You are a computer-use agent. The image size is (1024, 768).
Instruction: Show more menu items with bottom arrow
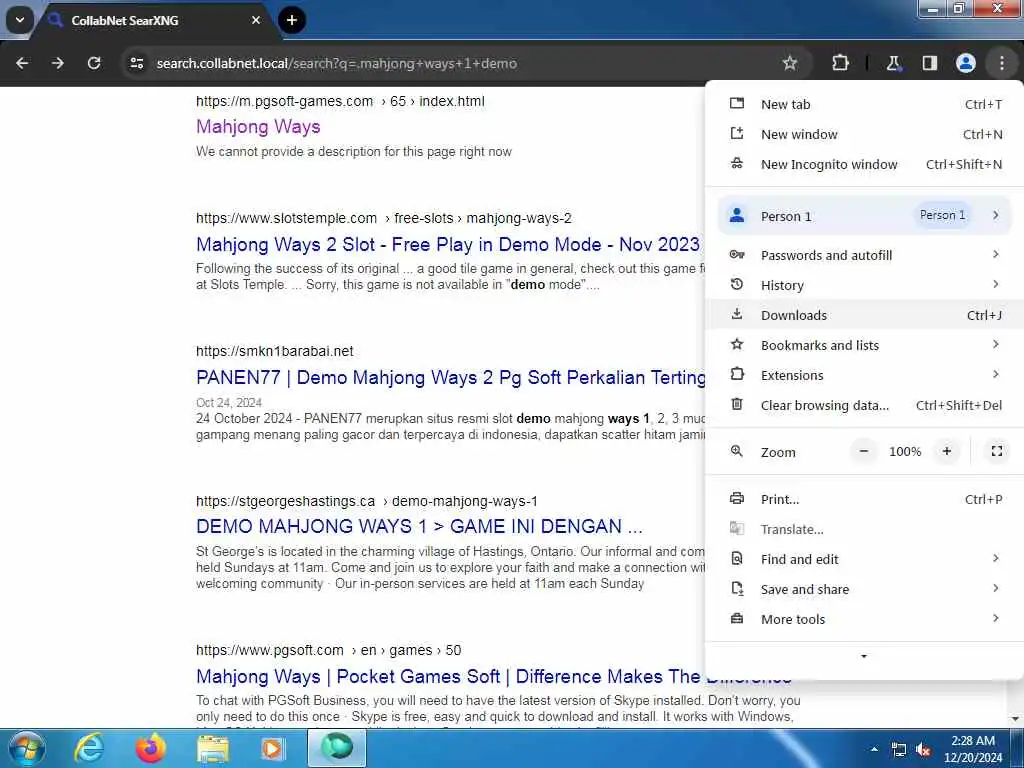click(864, 656)
